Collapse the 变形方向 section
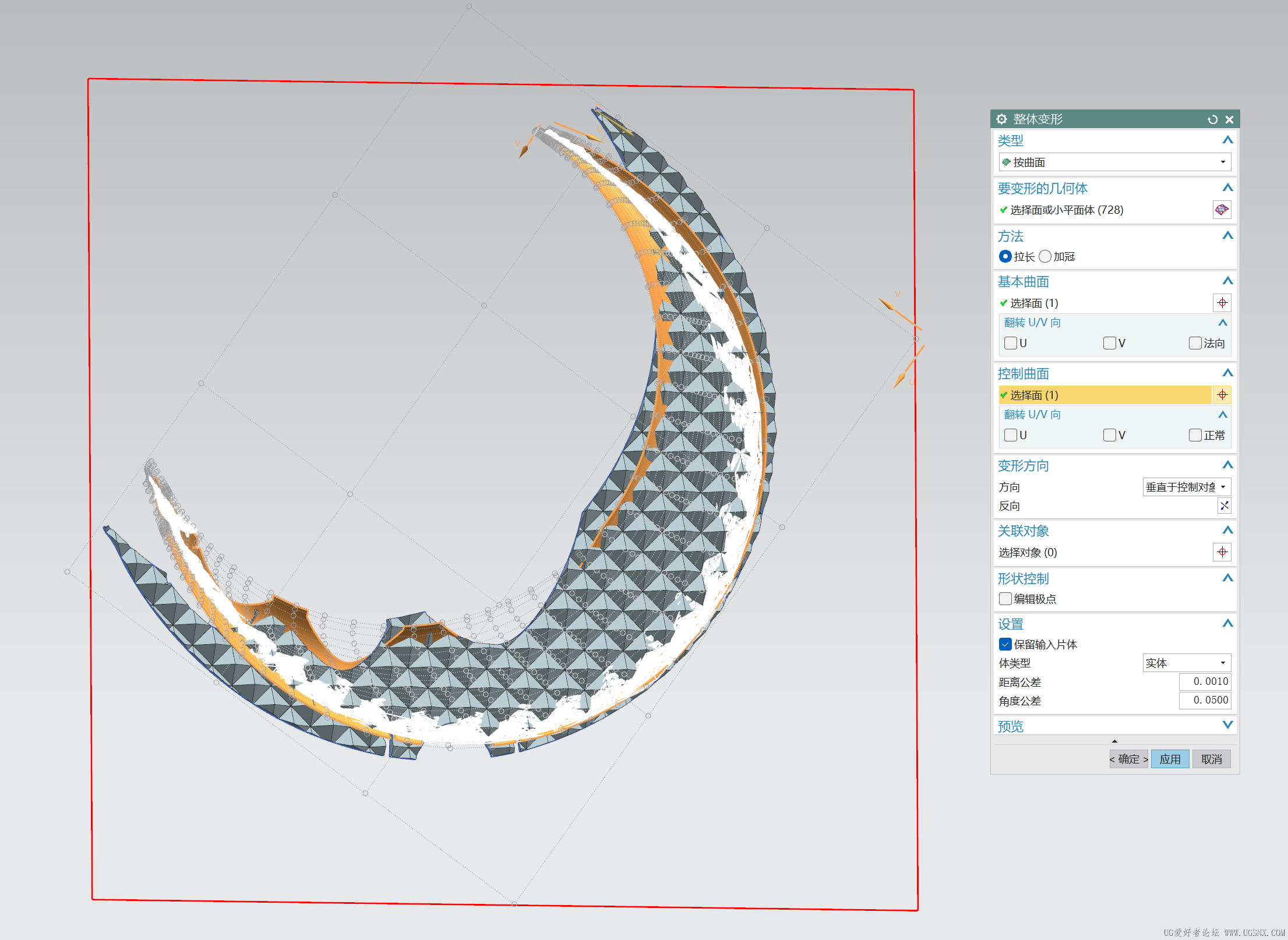Viewport: 1288px width, 940px height. (x=1227, y=465)
